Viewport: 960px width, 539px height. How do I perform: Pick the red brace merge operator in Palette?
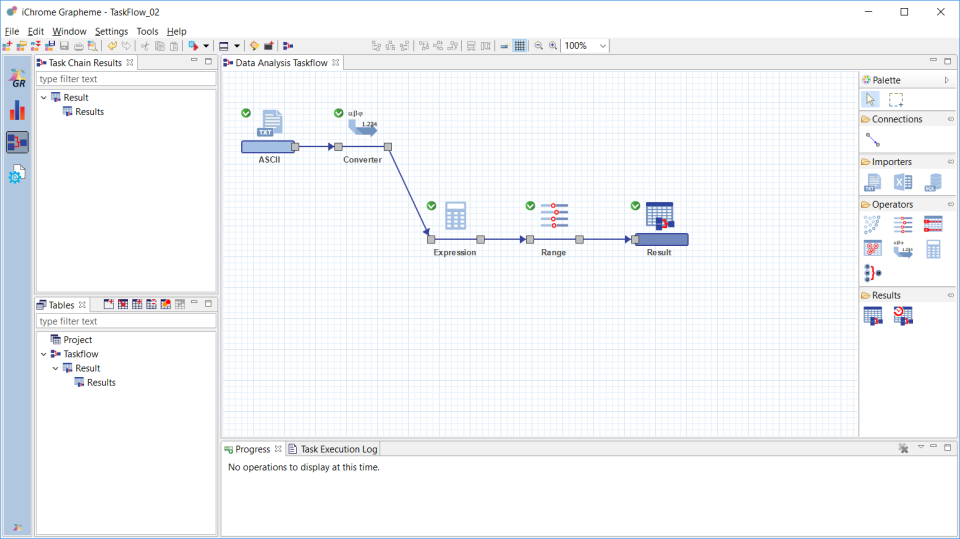tap(872, 273)
